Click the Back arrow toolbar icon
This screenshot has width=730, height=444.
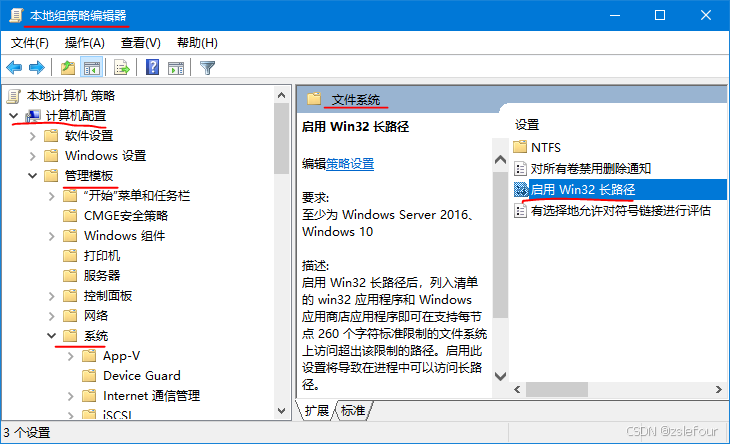tap(14, 68)
